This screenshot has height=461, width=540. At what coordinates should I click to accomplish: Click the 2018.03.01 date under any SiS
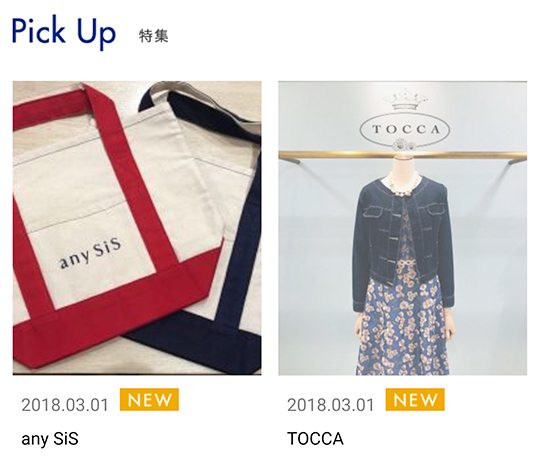65,405
